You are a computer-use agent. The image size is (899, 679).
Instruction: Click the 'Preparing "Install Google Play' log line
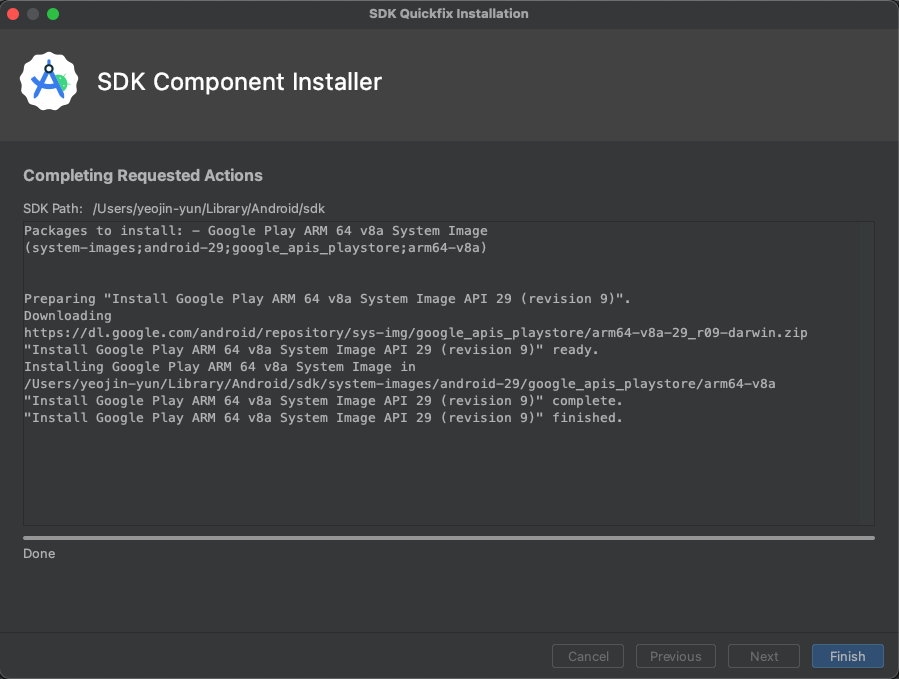click(327, 298)
